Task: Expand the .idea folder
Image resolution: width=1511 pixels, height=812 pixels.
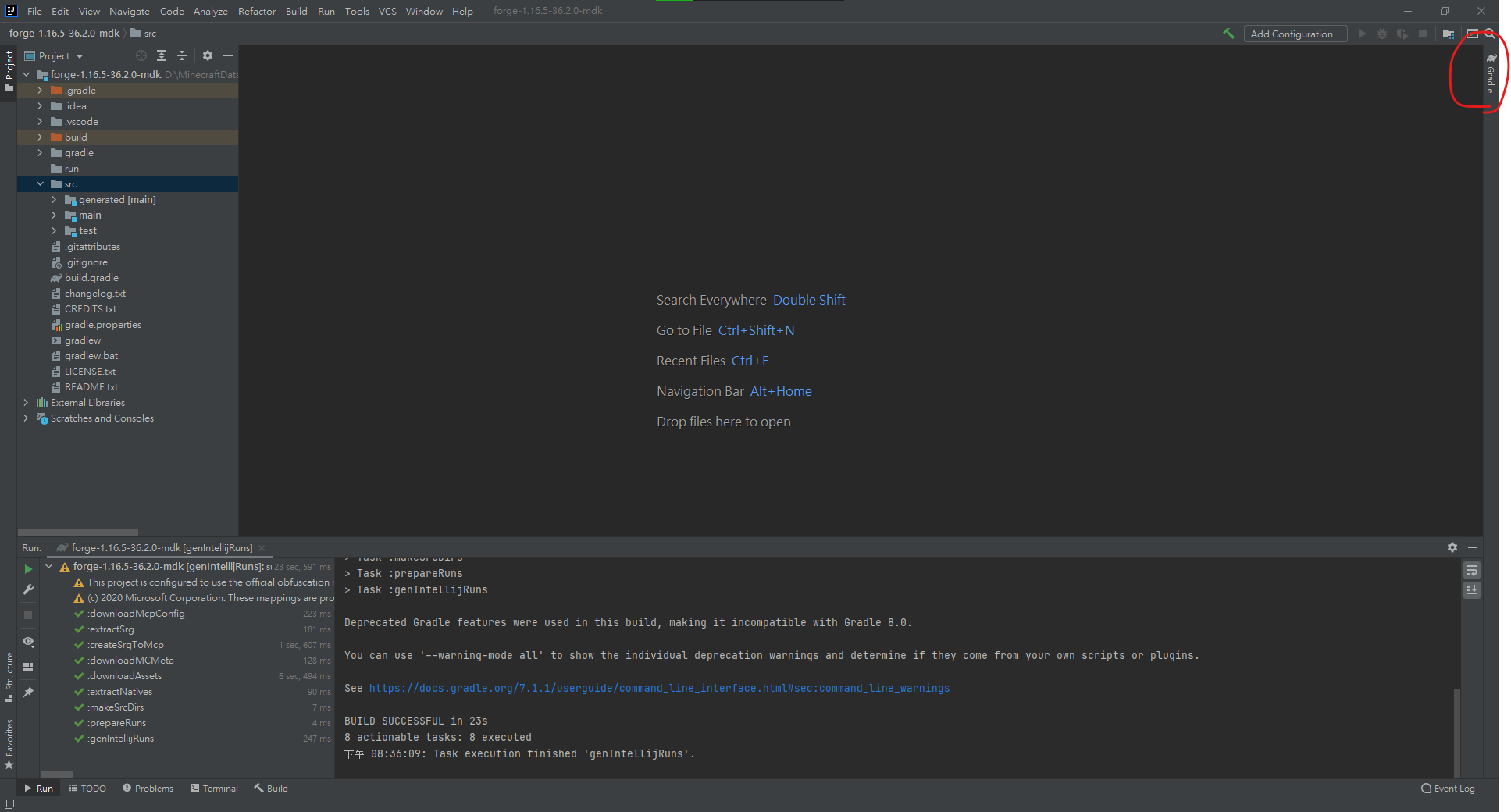Action: [x=40, y=106]
